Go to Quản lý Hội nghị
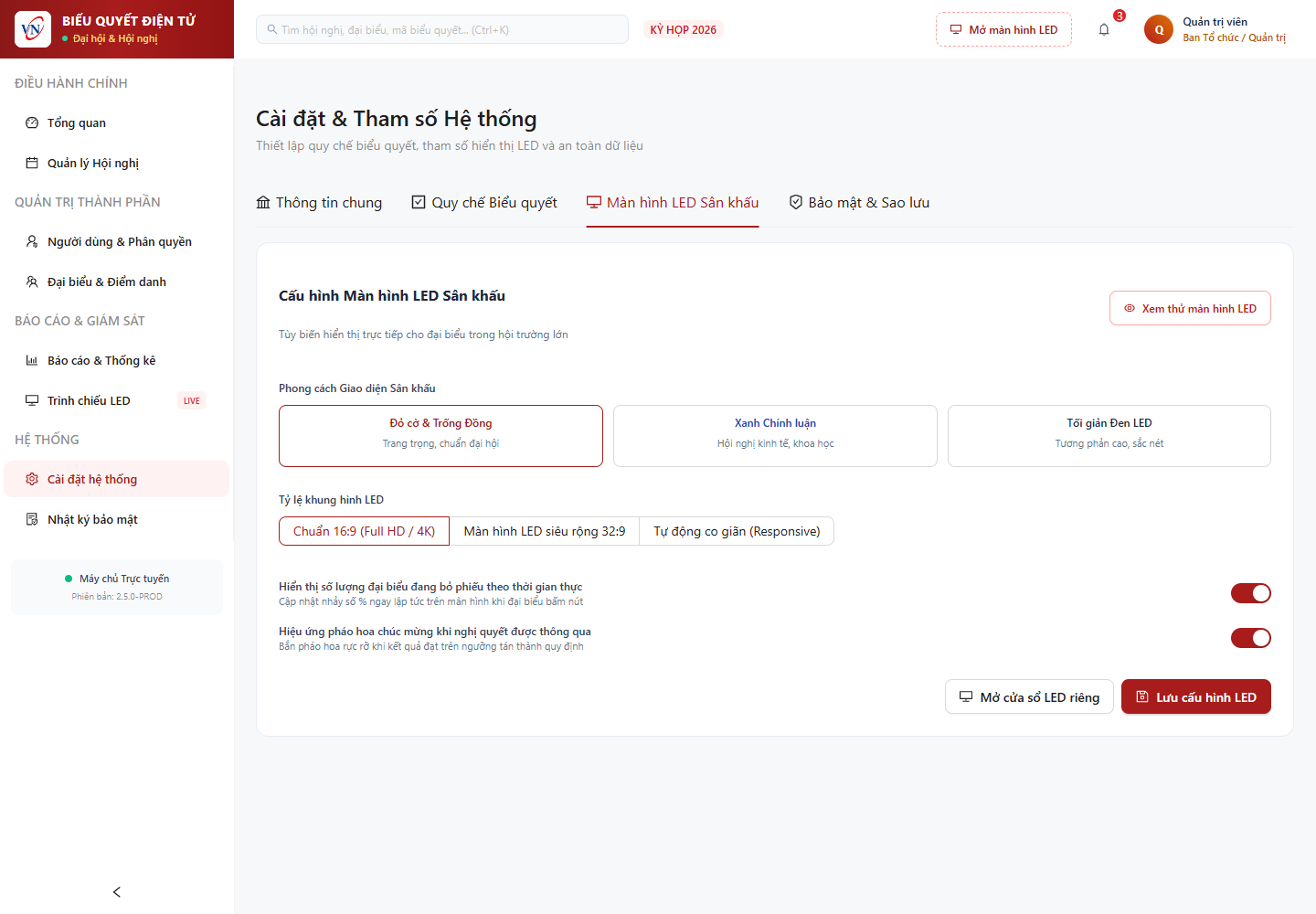This screenshot has height=914, width=1316. tap(117, 163)
